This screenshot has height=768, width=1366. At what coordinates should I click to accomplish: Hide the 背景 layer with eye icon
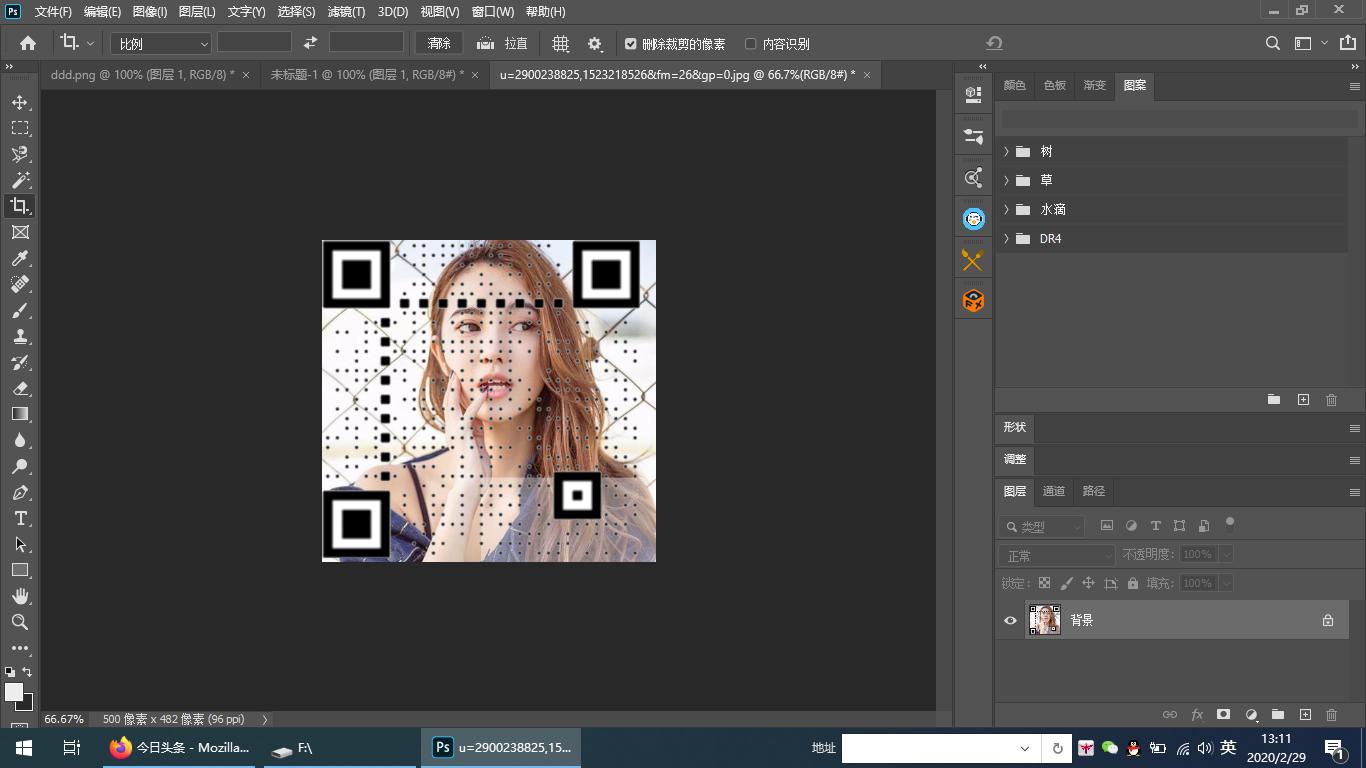click(1010, 620)
